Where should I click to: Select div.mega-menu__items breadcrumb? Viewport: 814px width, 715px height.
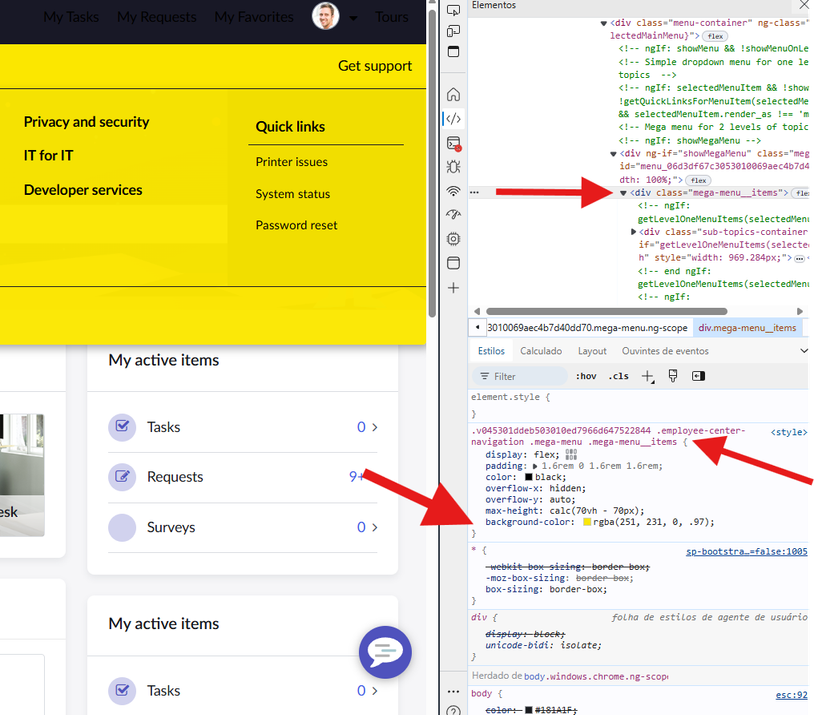[x=747, y=328]
